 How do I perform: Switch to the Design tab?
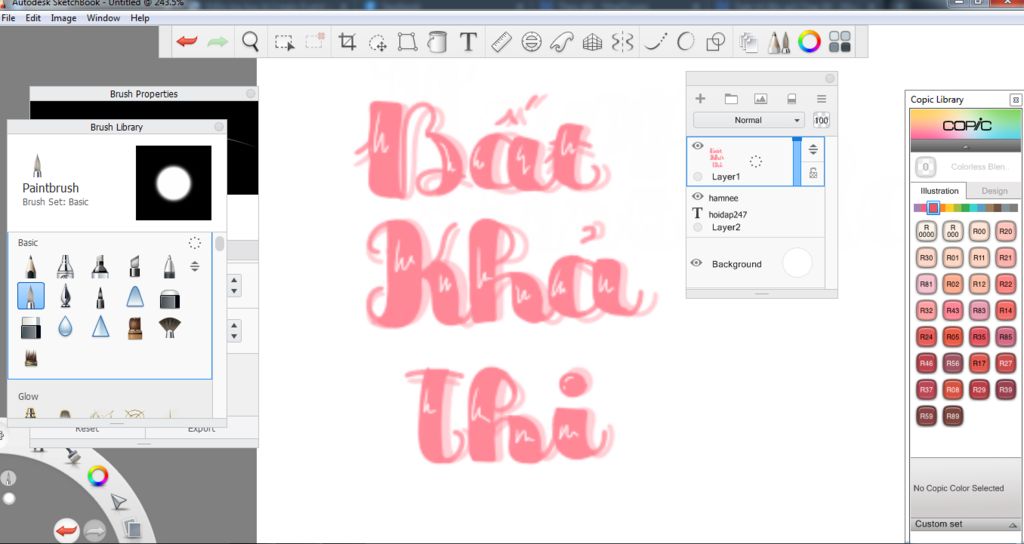[x=994, y=191]
